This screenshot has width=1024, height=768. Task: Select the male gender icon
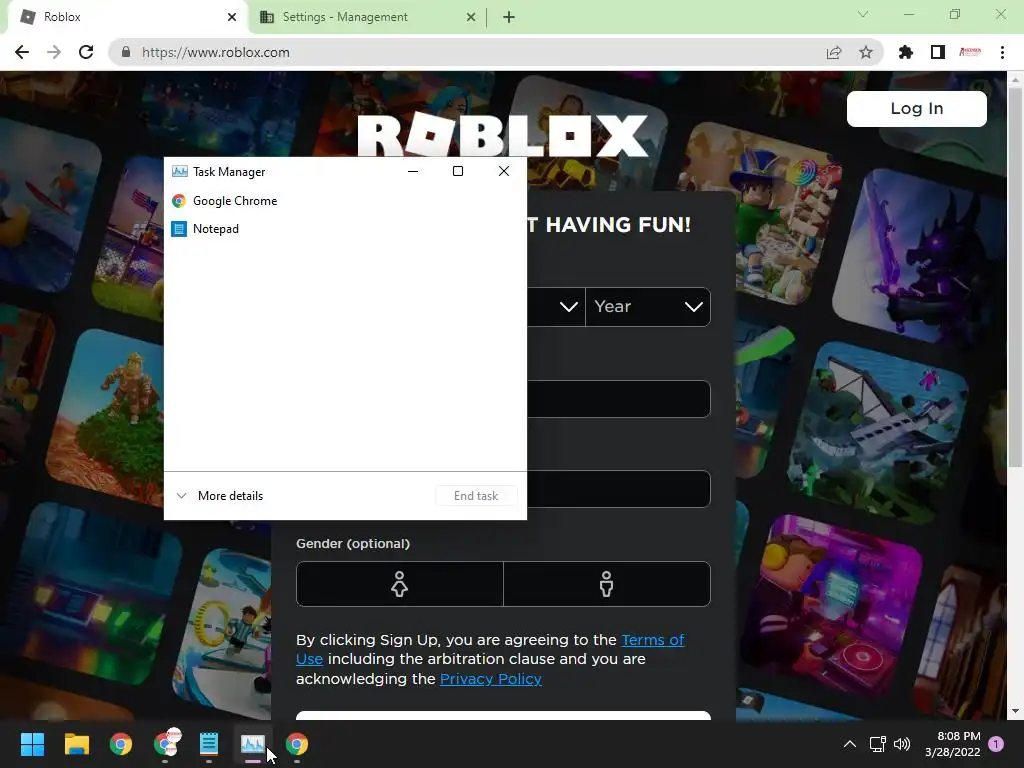[x=607, y=584]
